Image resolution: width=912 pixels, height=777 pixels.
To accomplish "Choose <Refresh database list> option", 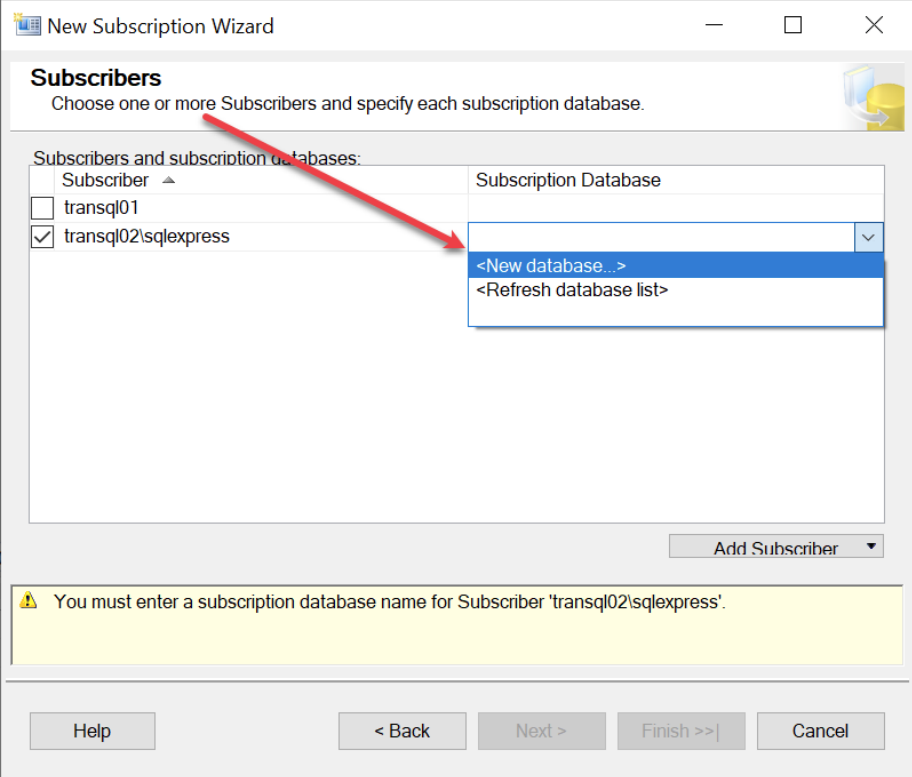I will click(675, 290).
